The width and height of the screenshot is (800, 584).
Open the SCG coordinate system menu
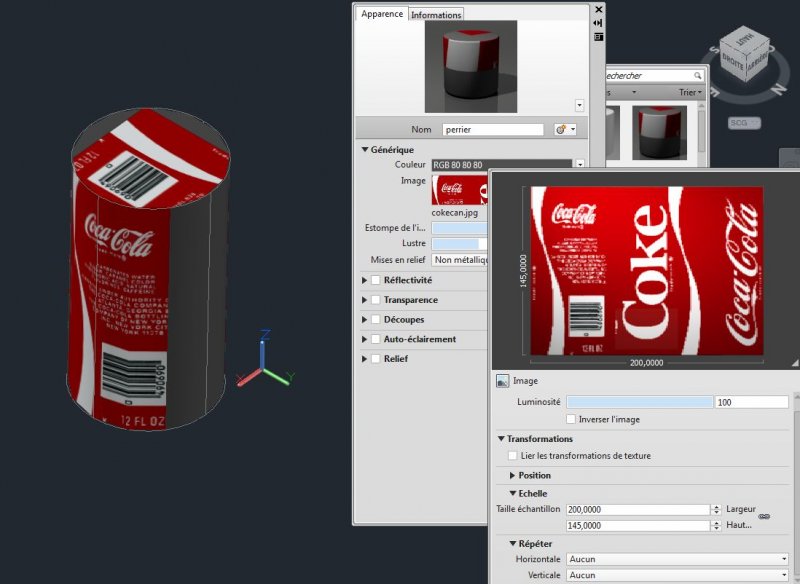744,123
